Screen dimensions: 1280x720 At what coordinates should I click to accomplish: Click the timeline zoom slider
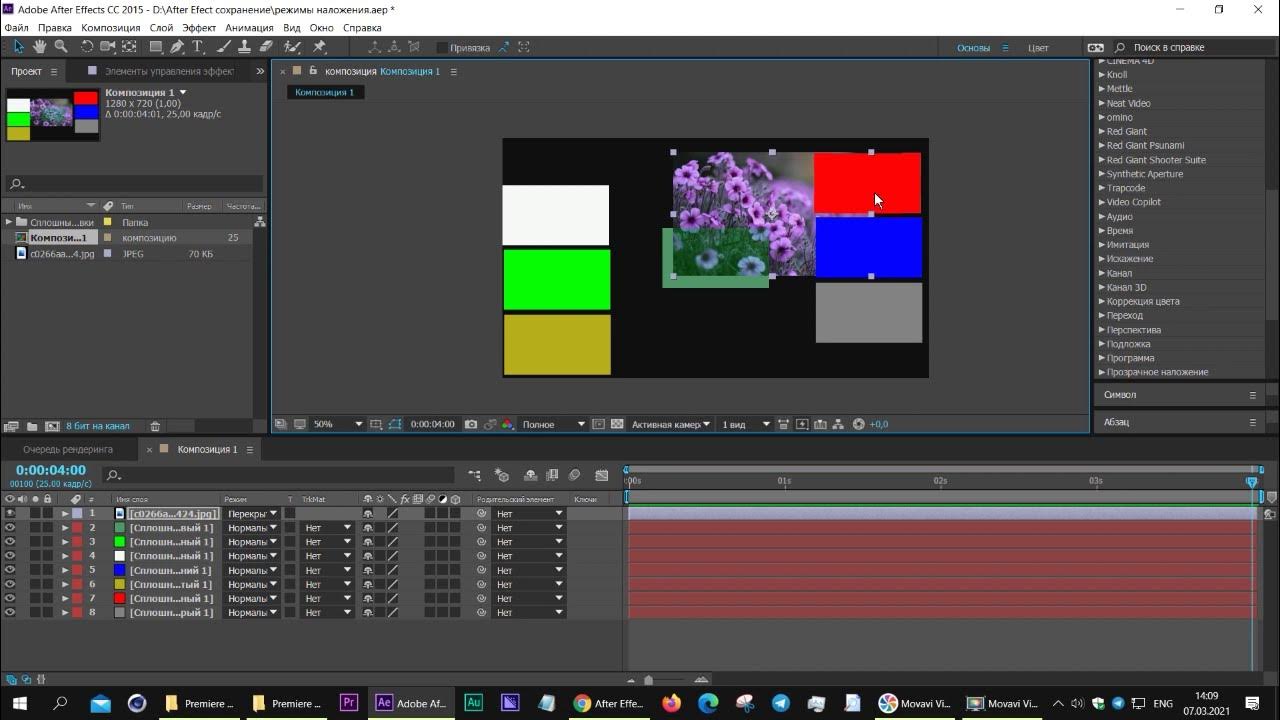click(648, 680)
